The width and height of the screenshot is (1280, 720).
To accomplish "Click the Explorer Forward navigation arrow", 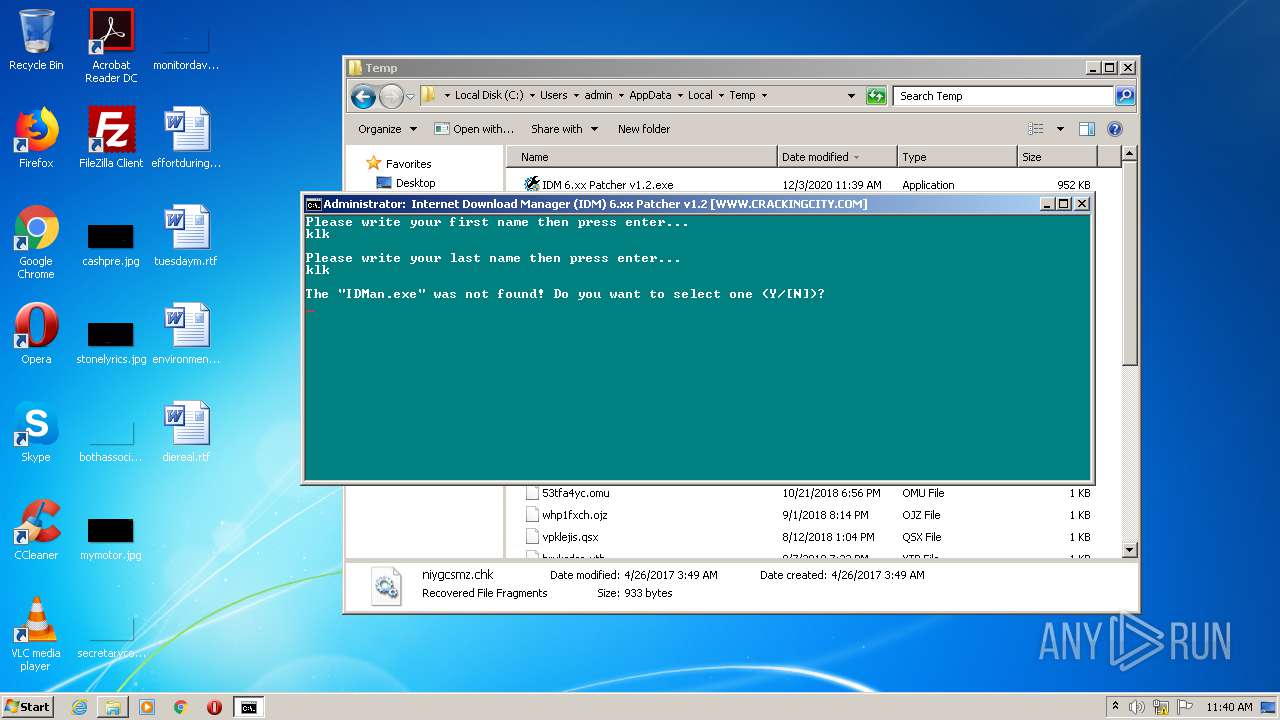I will pos(391,96).
